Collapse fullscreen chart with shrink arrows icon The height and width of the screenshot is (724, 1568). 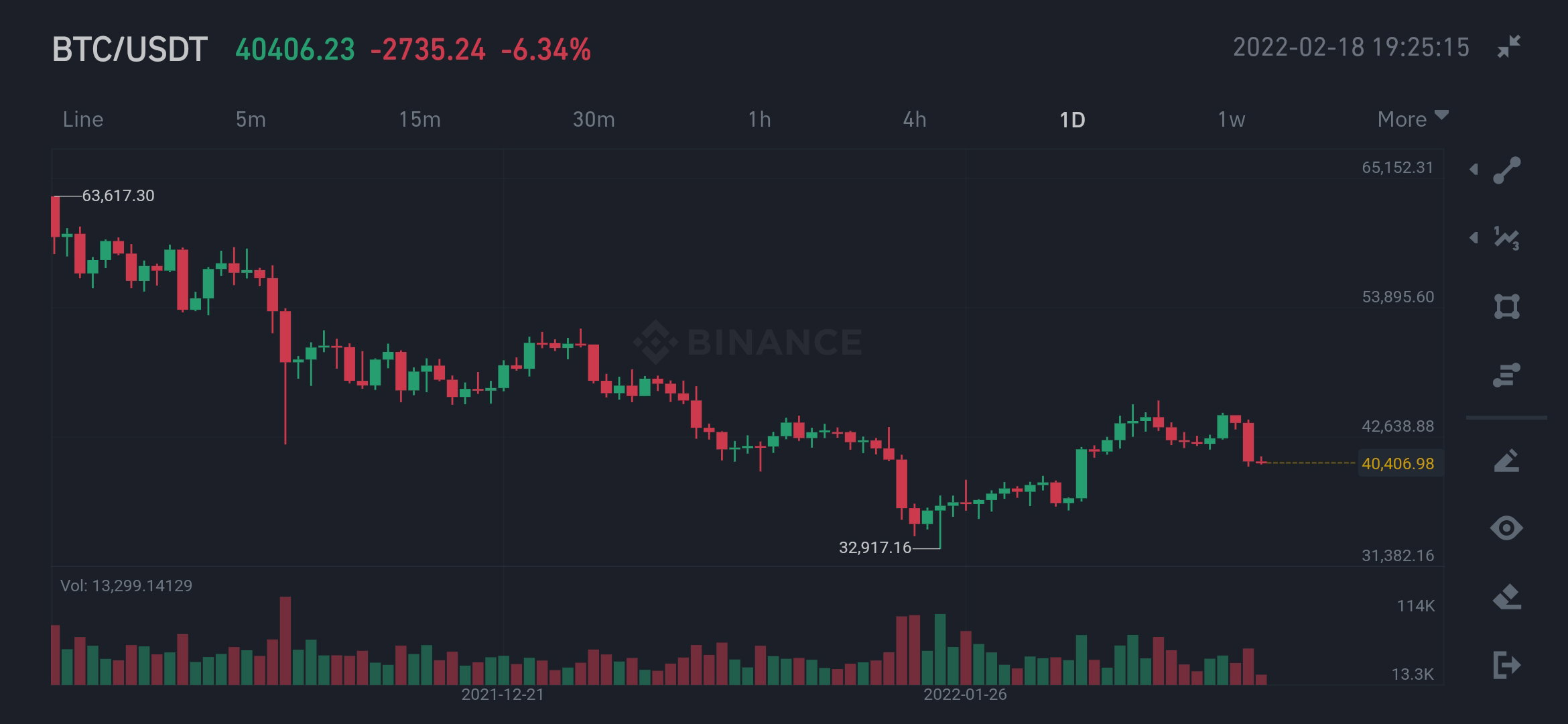coord(1509,46)
